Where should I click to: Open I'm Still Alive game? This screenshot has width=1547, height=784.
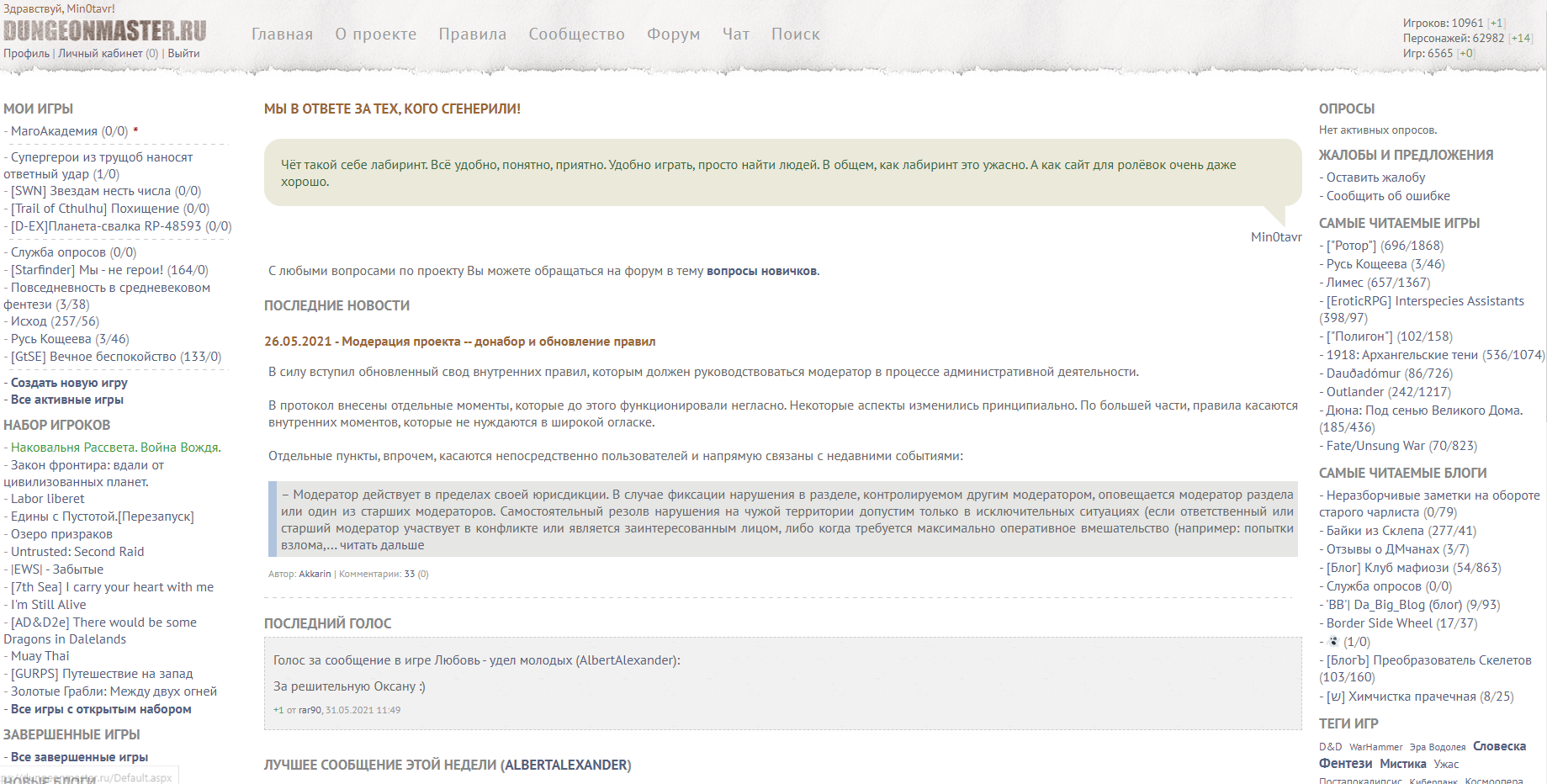tap(48, 605)
